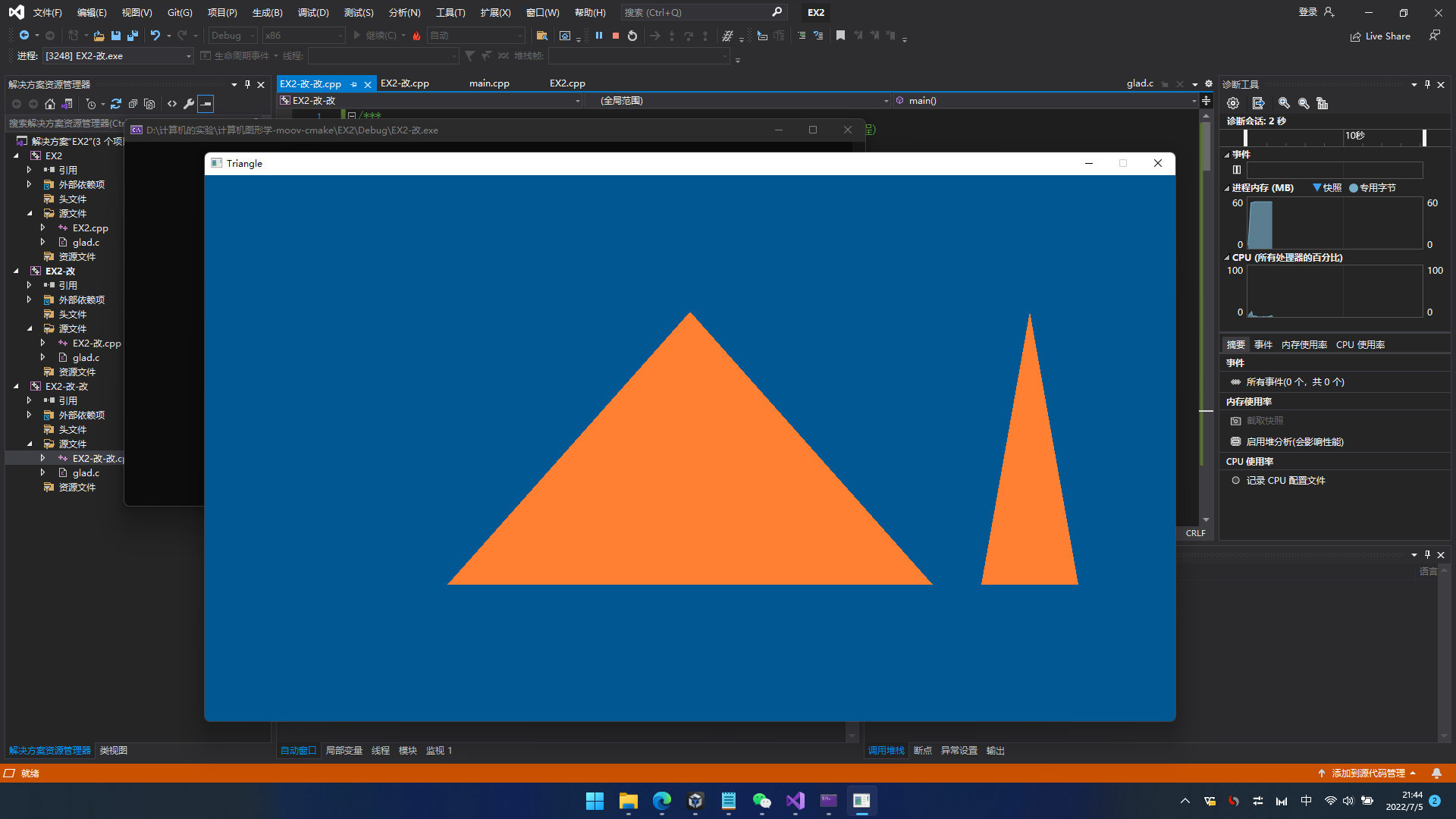Click the Hot Reload flame icon
This screenshot has height=819, width=1456.
(416, 36)
